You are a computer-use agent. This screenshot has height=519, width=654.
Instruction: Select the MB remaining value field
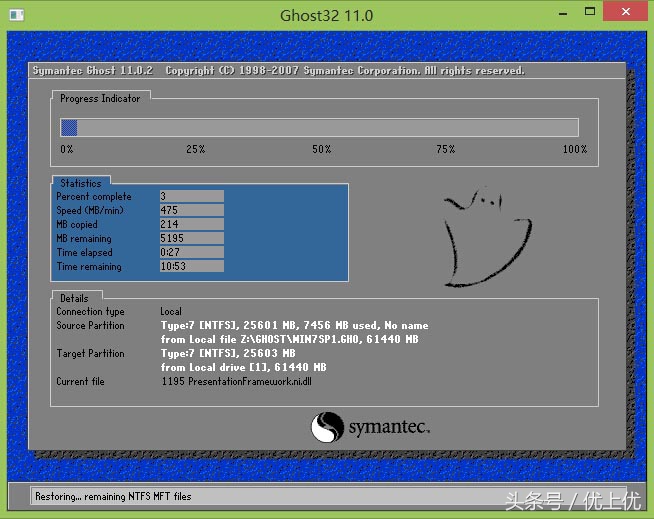click(x=191, y=239)
